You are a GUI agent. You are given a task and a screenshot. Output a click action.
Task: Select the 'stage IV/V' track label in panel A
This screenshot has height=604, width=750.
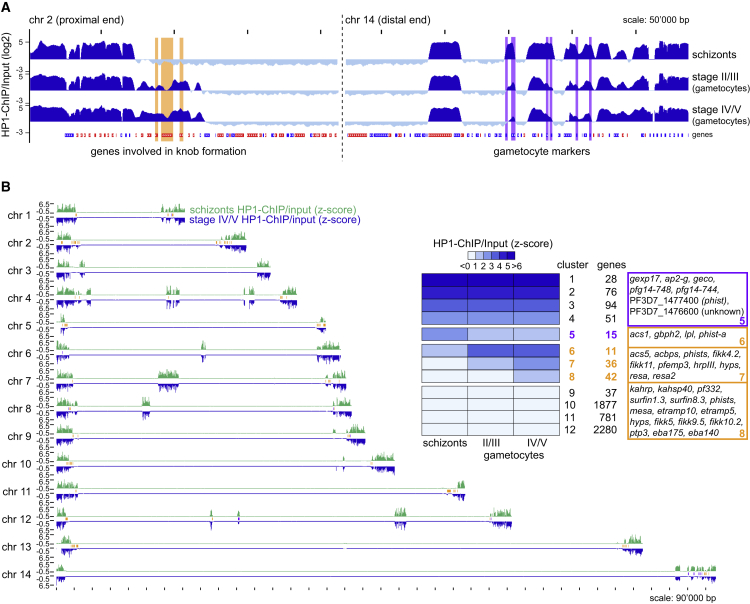pos(715,110)
